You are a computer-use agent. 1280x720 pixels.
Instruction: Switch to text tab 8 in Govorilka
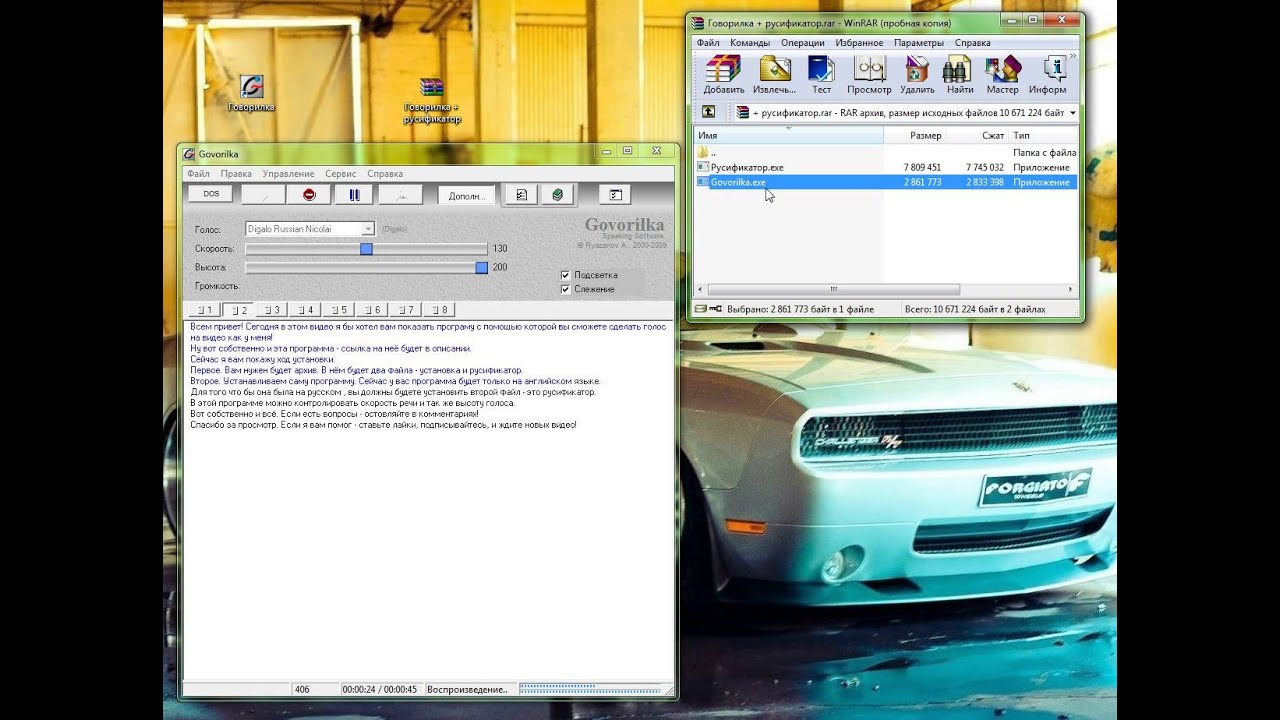click(x=440, y=310)
